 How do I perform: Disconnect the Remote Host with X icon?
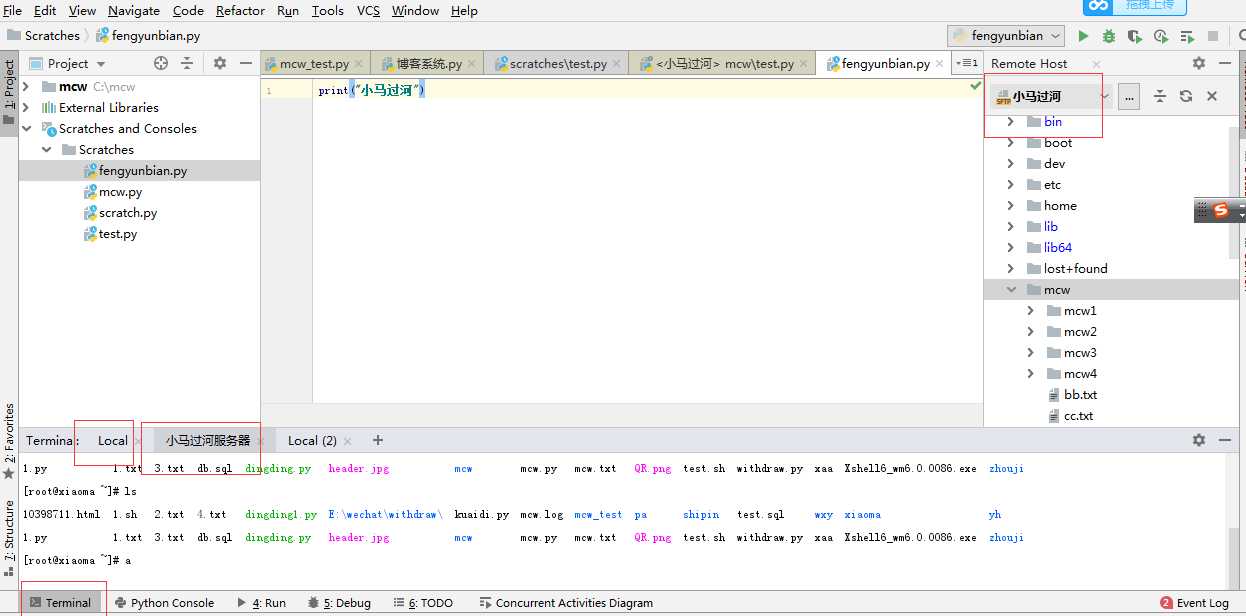click(x=1212, y=97)
